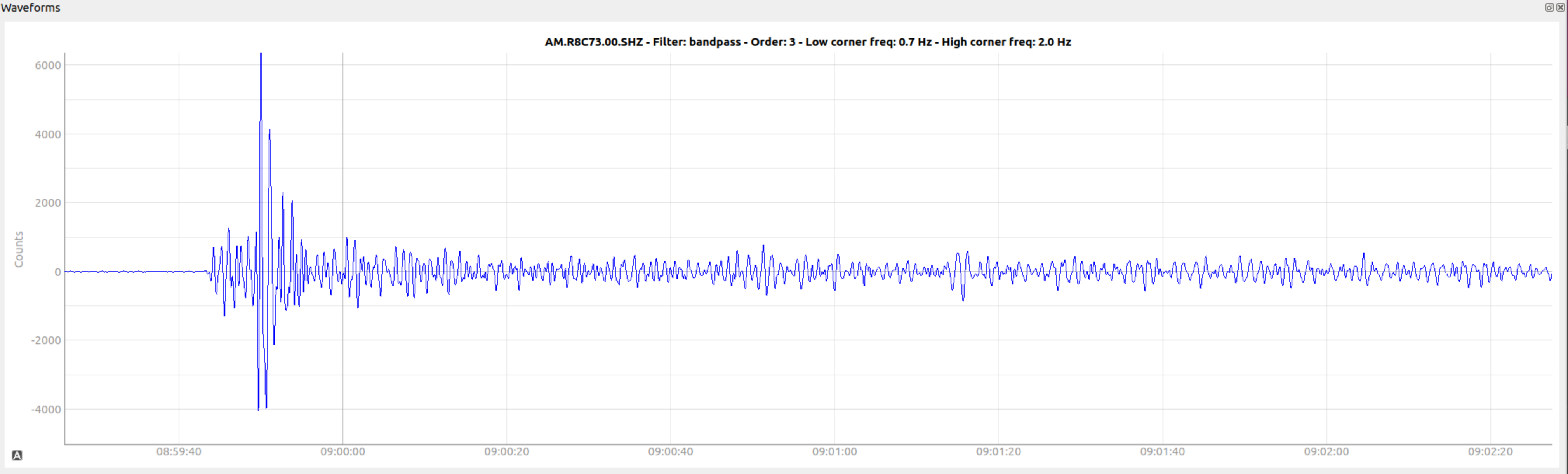Click the 6000 y-axis tick label
Screen dimensions: 1568x474
coord(48,65)
